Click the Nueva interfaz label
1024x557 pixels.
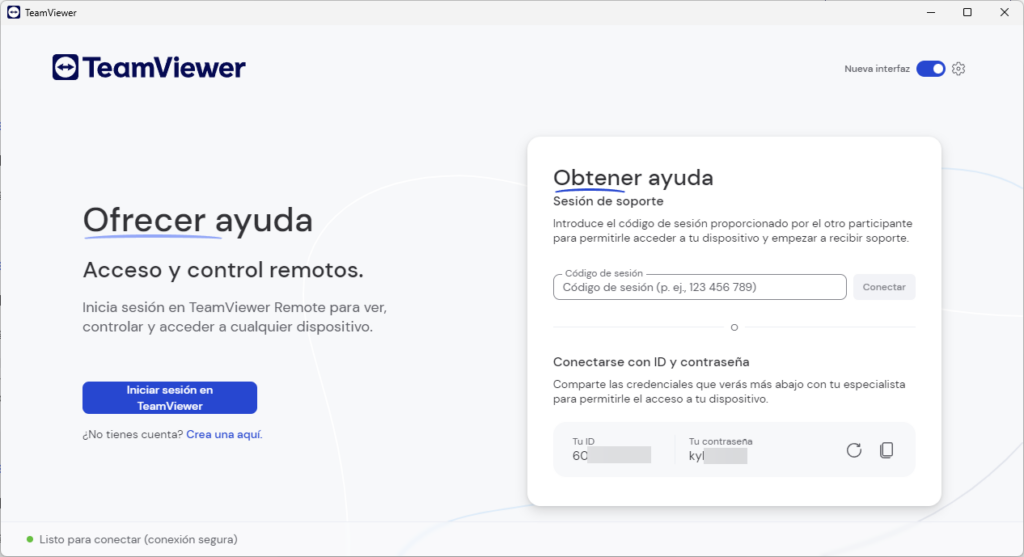(x=877, y=69)
